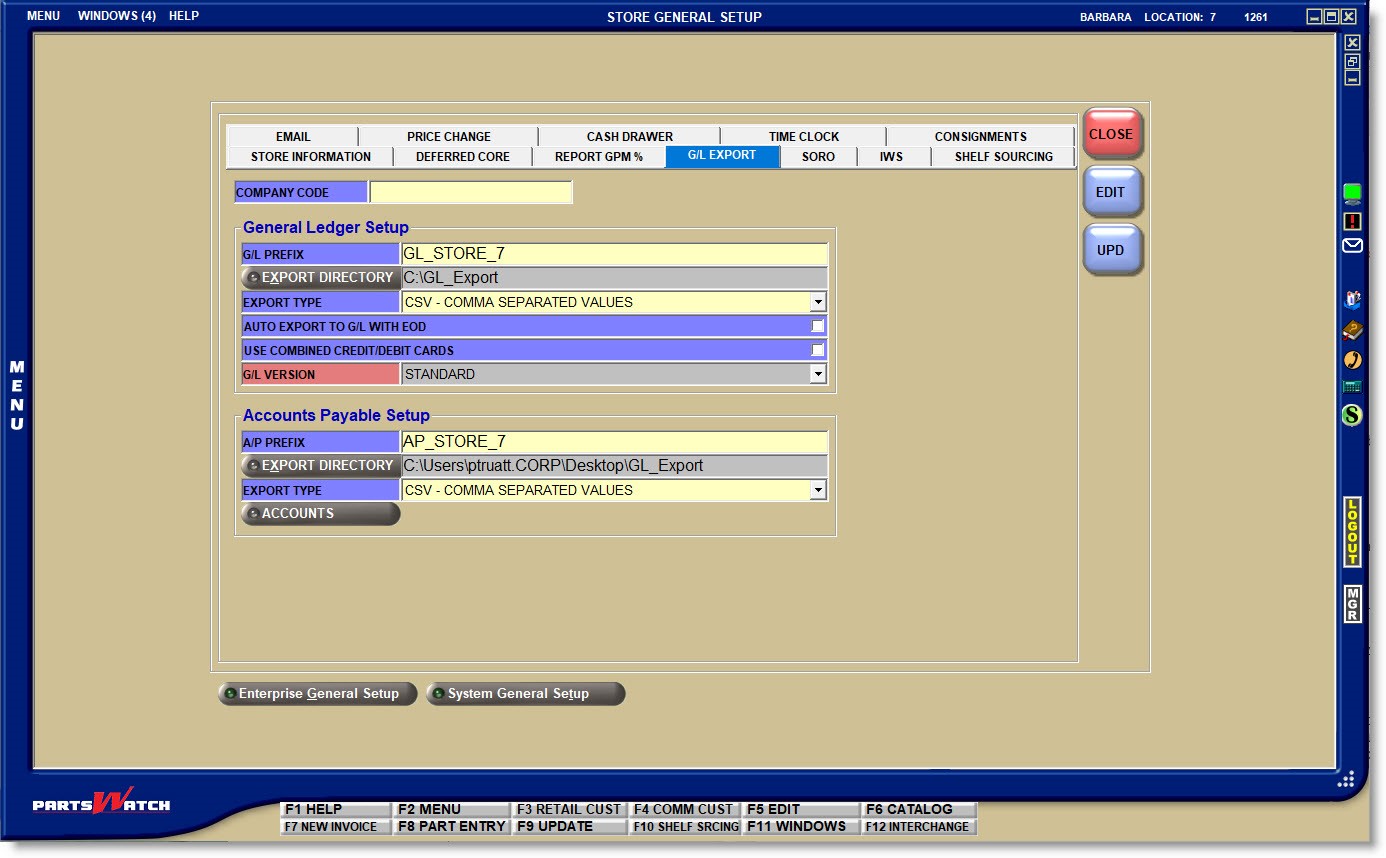This screenshot has width=1386, height=858.
Task: Click the vertical LOGOUT icon
Action: pos(1352,532)
